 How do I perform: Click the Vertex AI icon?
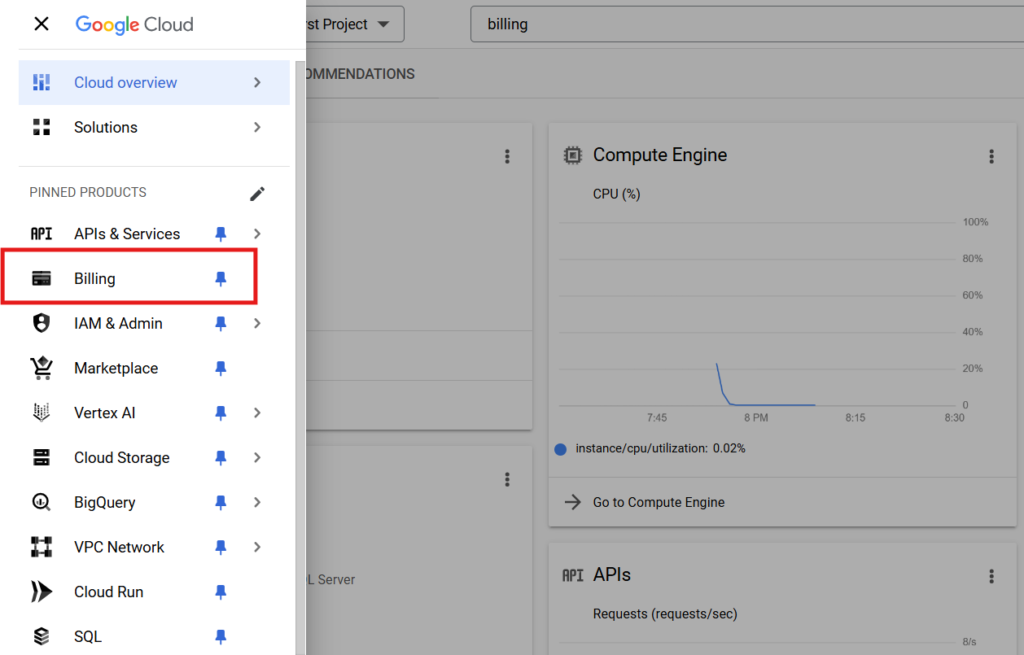[41, 413]
